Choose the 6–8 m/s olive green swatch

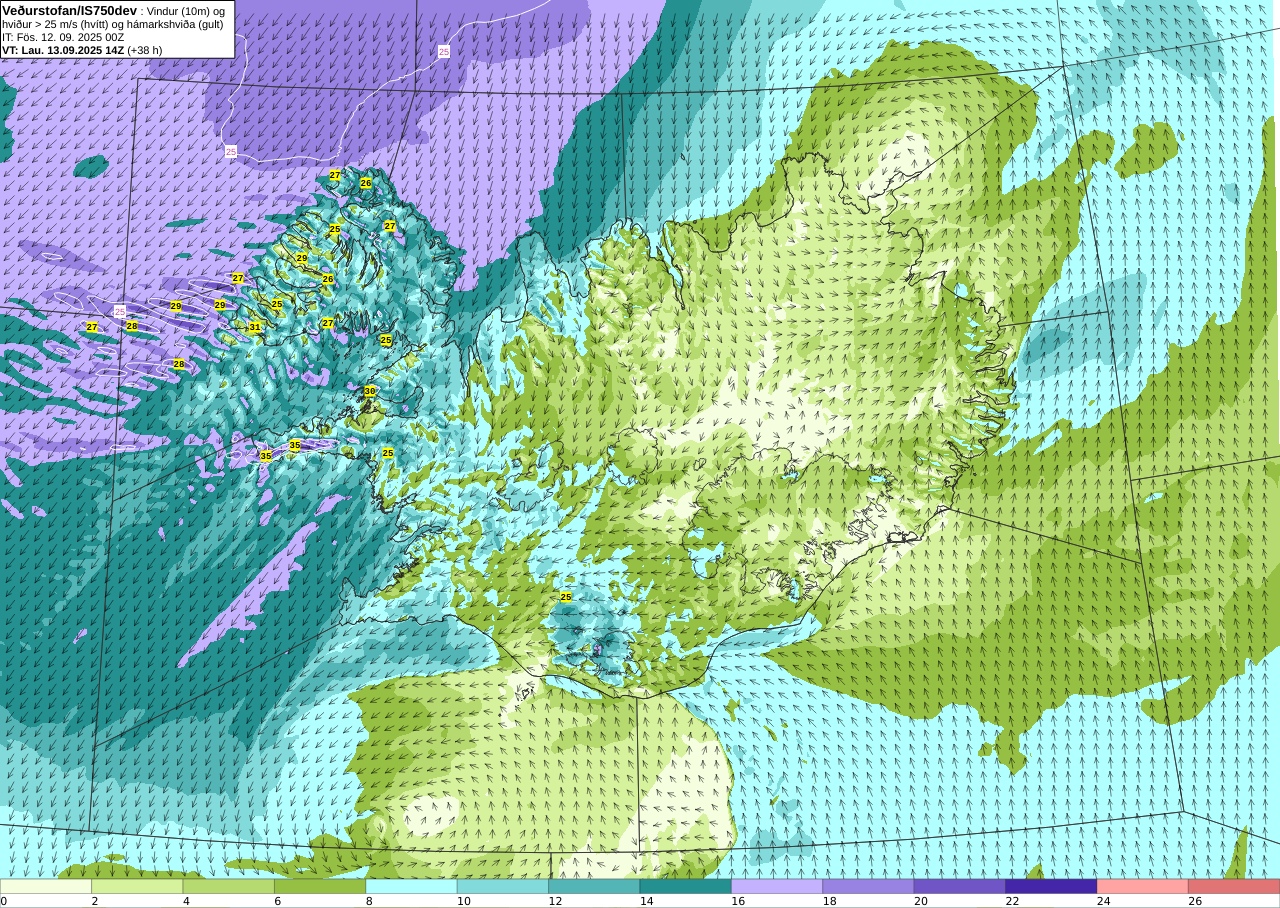click(x=320, y=886)
